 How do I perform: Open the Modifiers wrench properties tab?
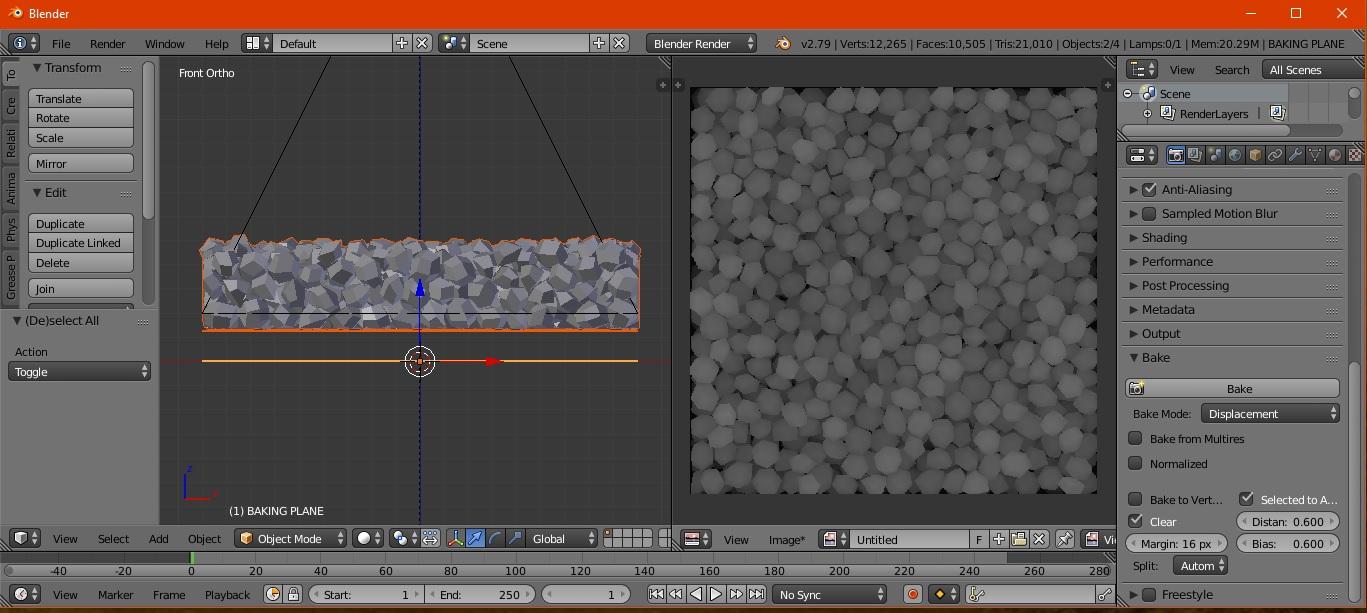[1295, 155]
